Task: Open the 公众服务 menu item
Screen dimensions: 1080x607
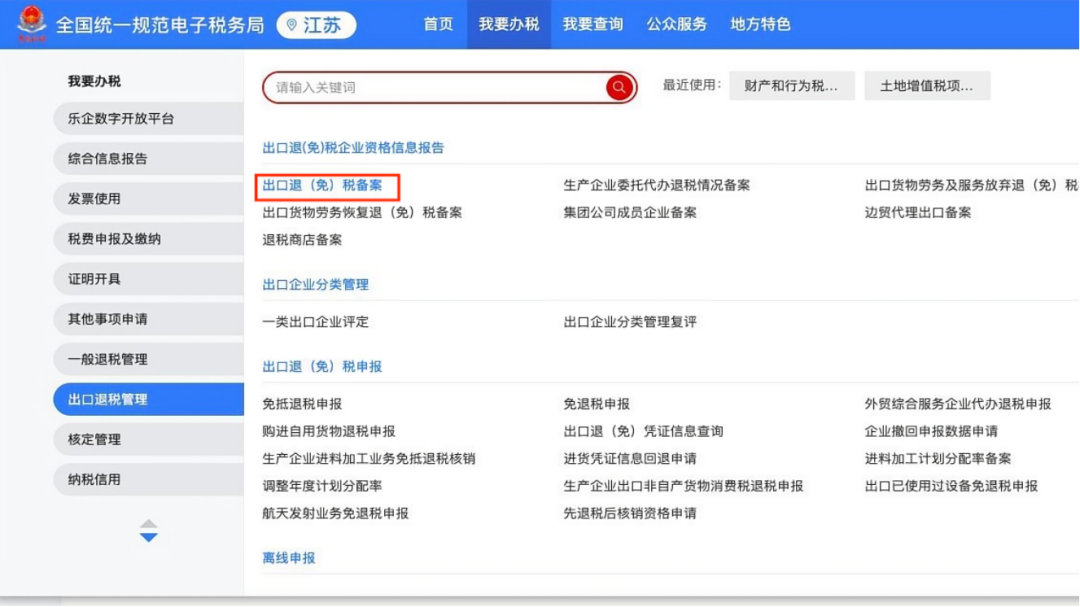Action: tap(676, 24)
